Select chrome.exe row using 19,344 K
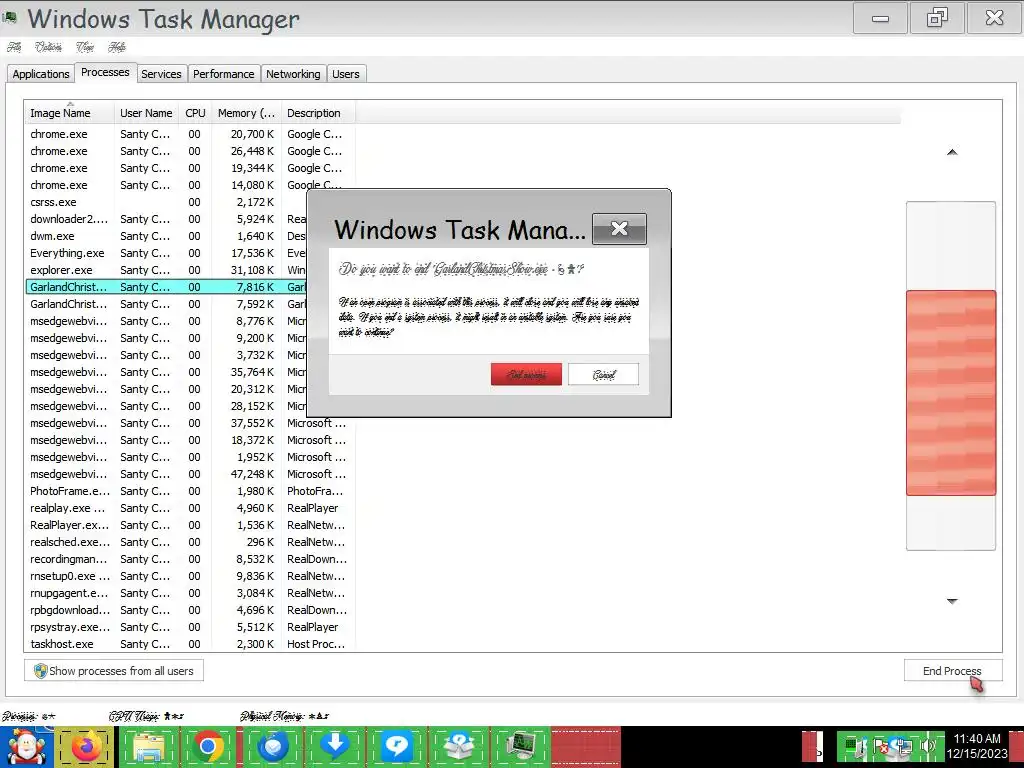Viewport: 1024px width, 768px height. tap(189, 168)
